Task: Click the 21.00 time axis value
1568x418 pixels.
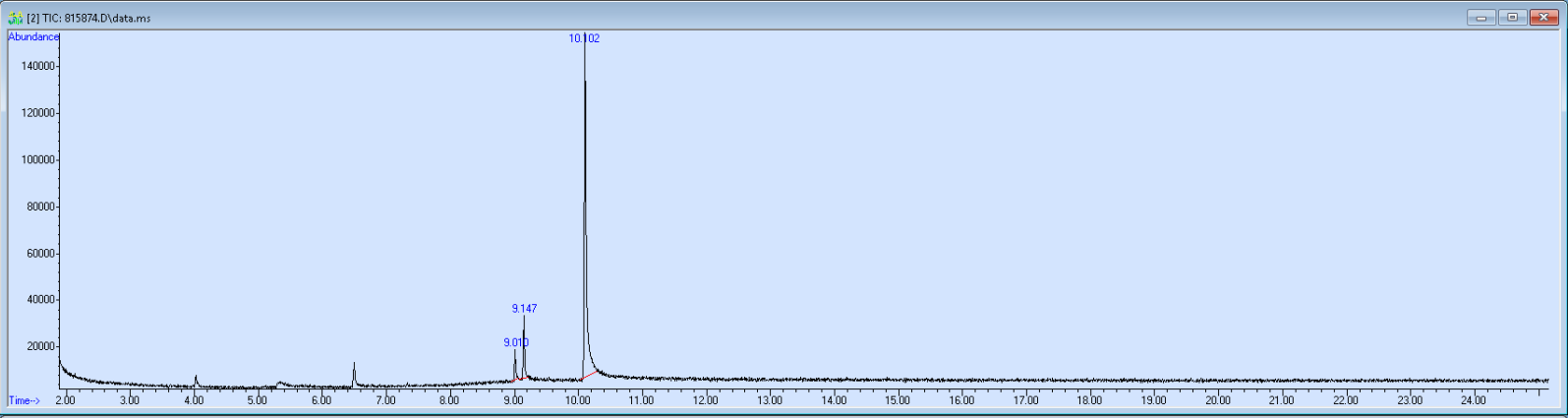Action: coord(1282,400)
